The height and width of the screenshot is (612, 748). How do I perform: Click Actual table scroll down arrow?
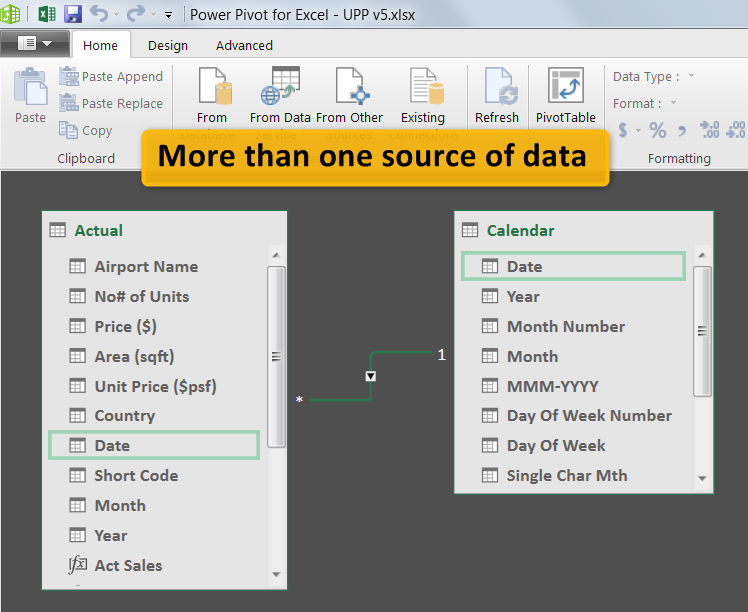click(276, 574)
